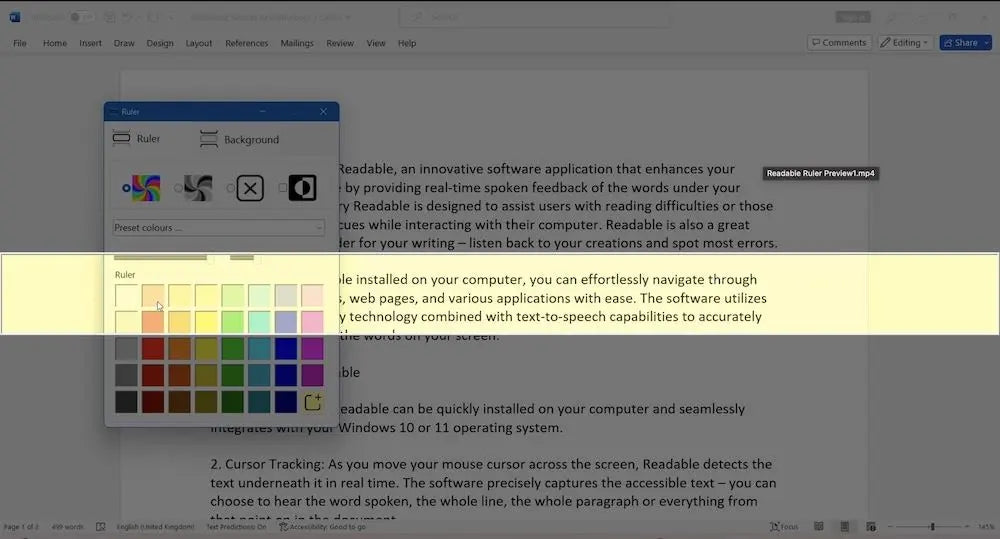Viewport: 1000px width, 539px height.
Task: Click the greyscale swirl icon
Action: (x=199, y=188)
